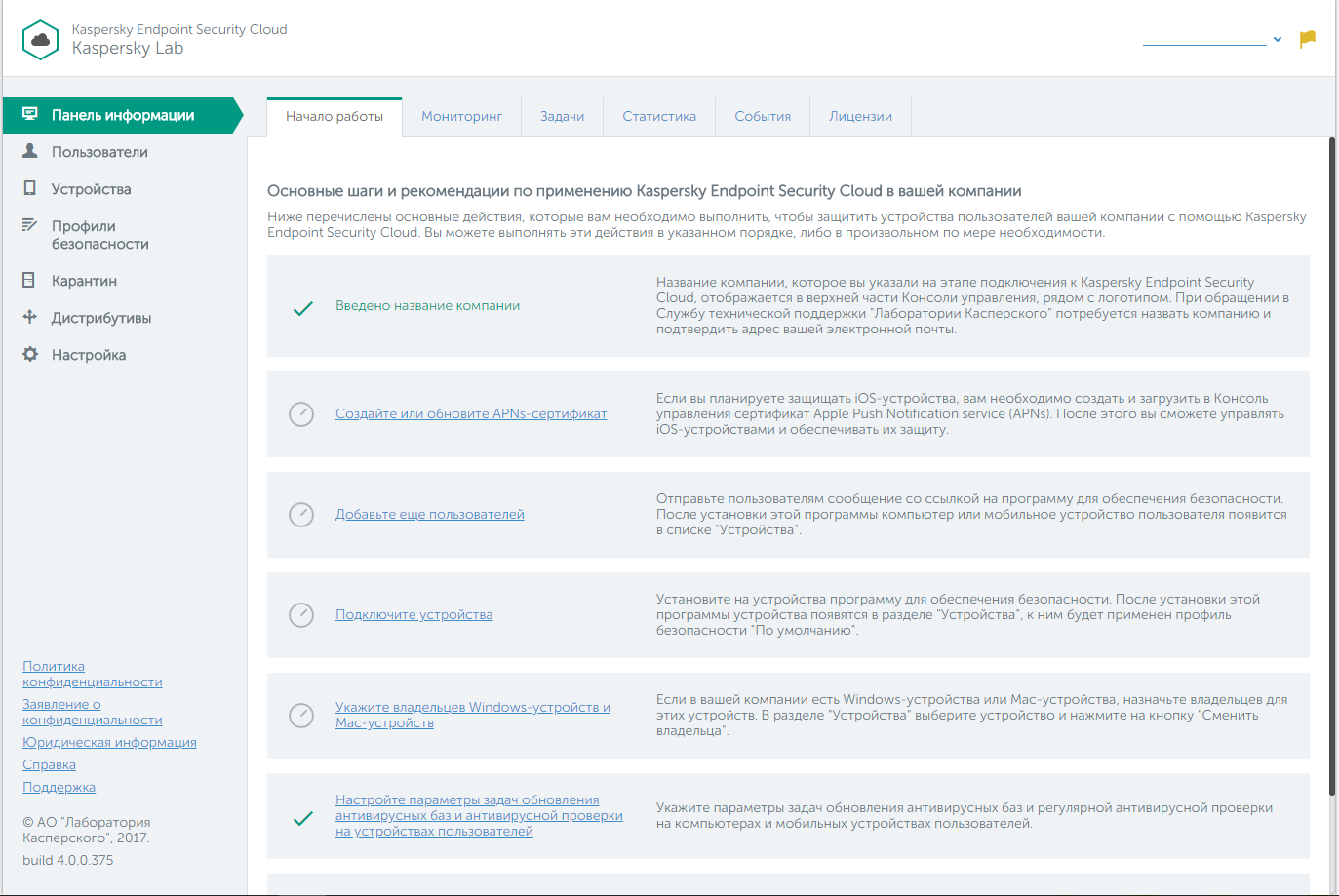Click checkmark beside Введено название компании
This screenshot has height=896, width=1339.
pyautogui.click(x=303, y=308)
